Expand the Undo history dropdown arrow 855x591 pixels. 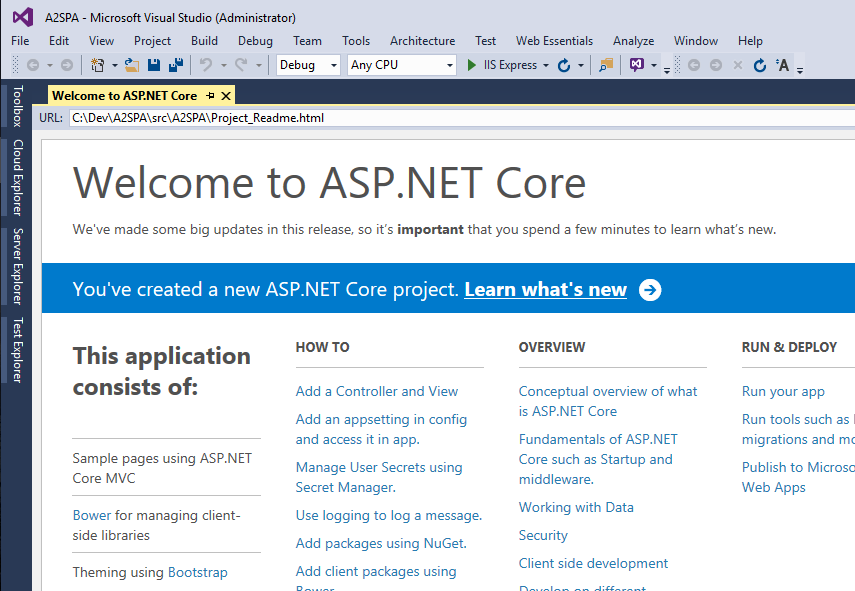(224, 65)
